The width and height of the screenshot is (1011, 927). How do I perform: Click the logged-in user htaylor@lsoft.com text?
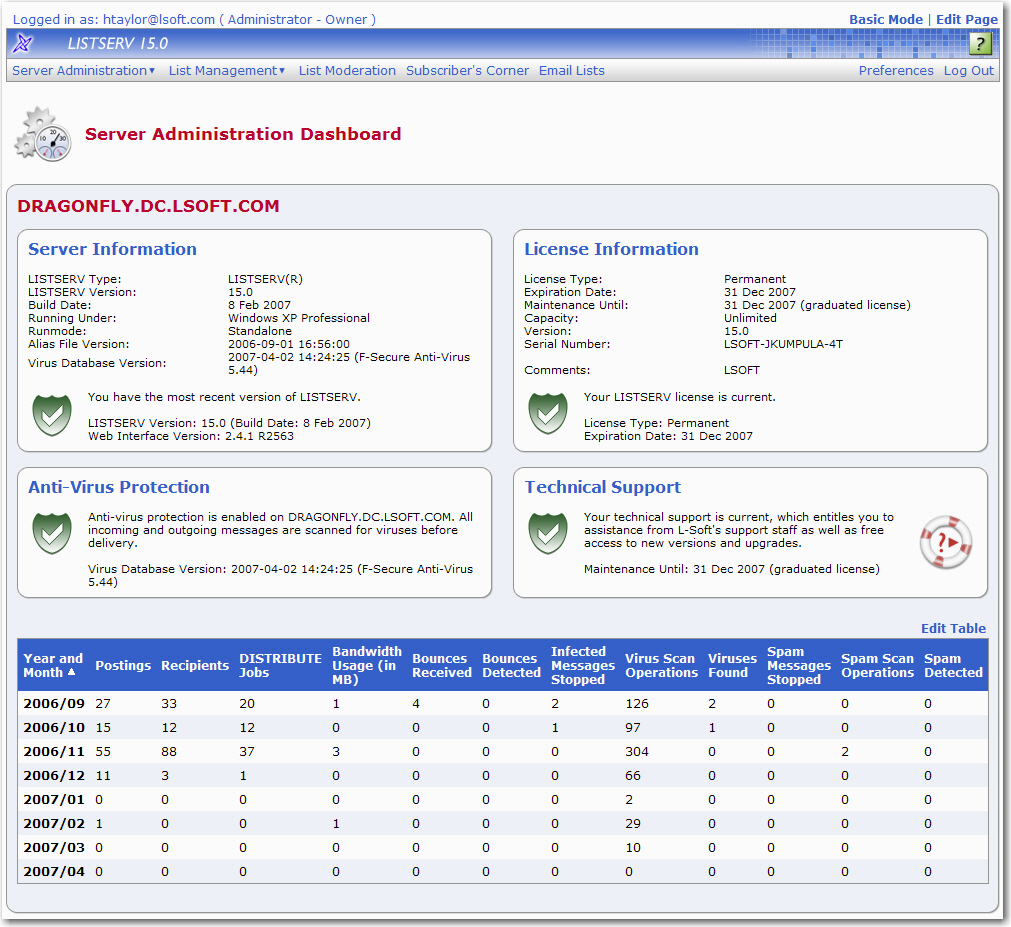159,19
